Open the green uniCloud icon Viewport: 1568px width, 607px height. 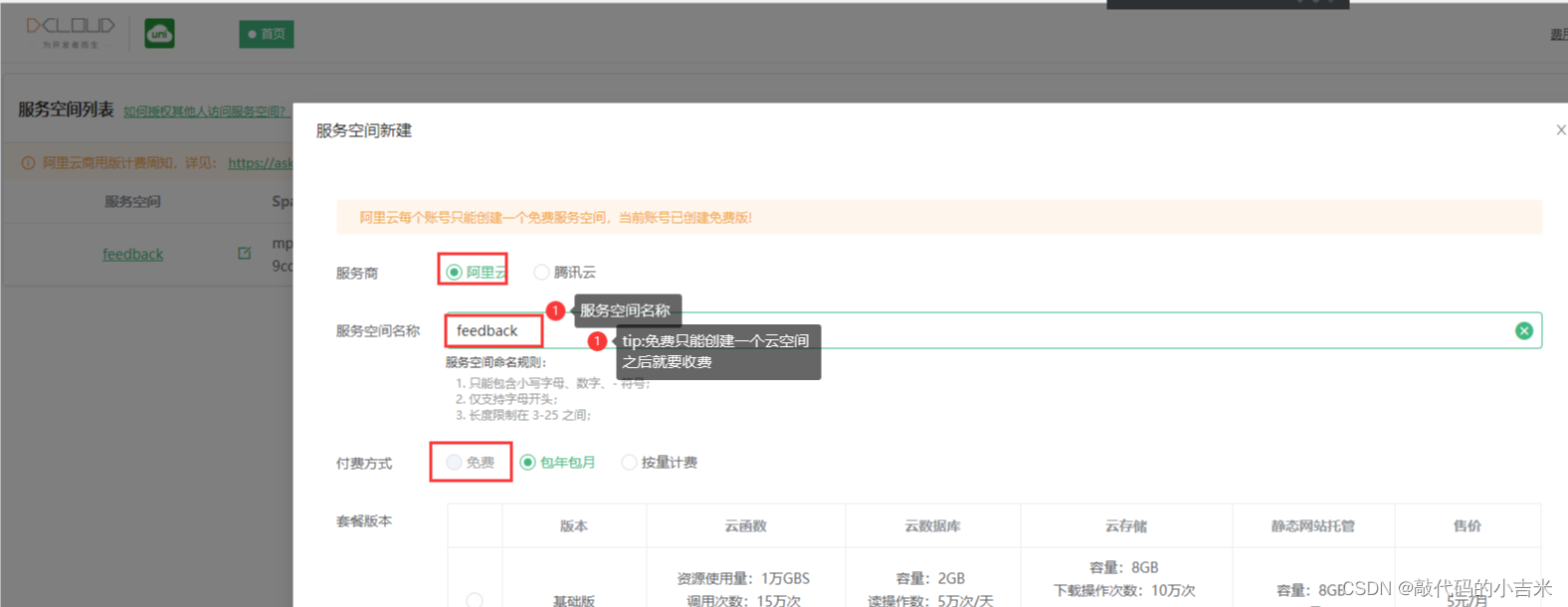point(159,34)
